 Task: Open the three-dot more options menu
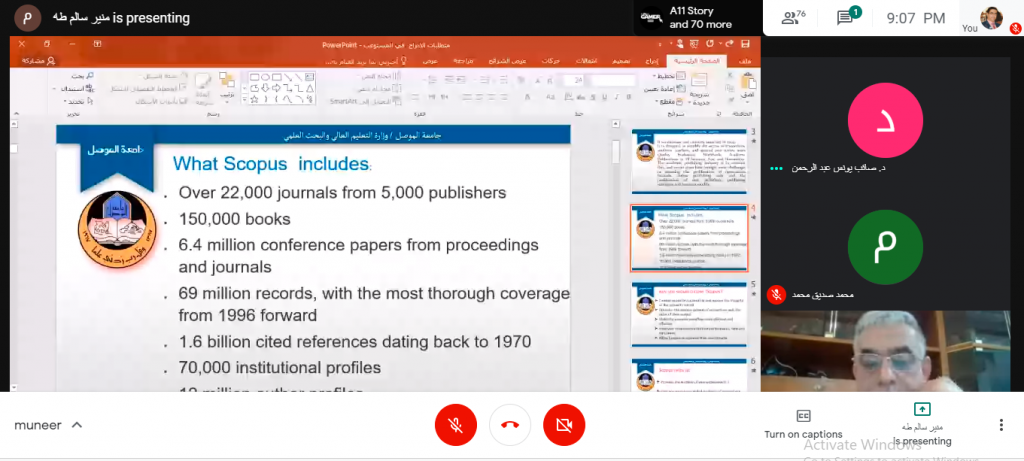tap(1000, 425)
